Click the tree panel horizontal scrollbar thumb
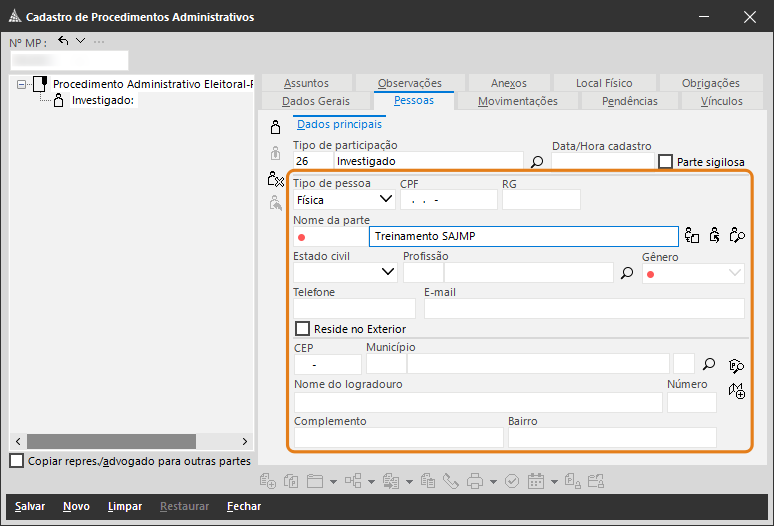This screenshot has width=774, height=526. tap(112, 441)
